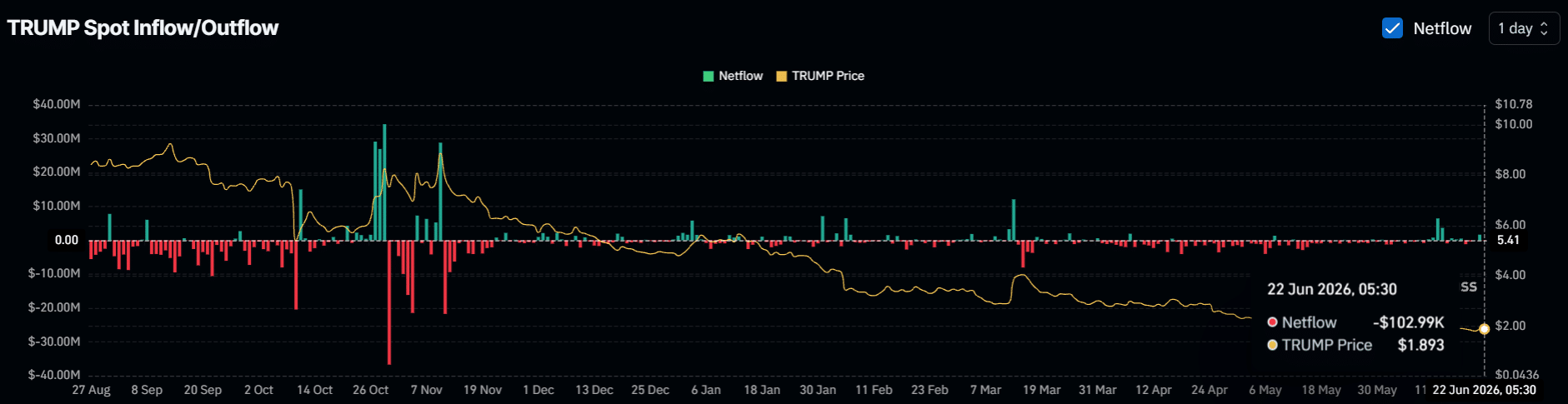Click the 27 Aug date axis label
The width and height of the screenshot is (1568, 404).
click(91, 390)
